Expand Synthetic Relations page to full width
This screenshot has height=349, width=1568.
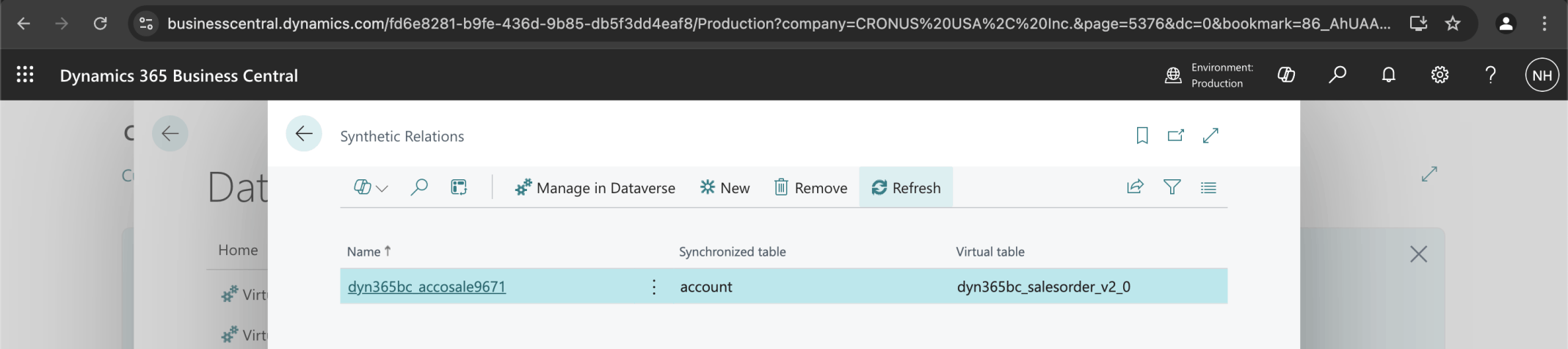pos(1211,135)
